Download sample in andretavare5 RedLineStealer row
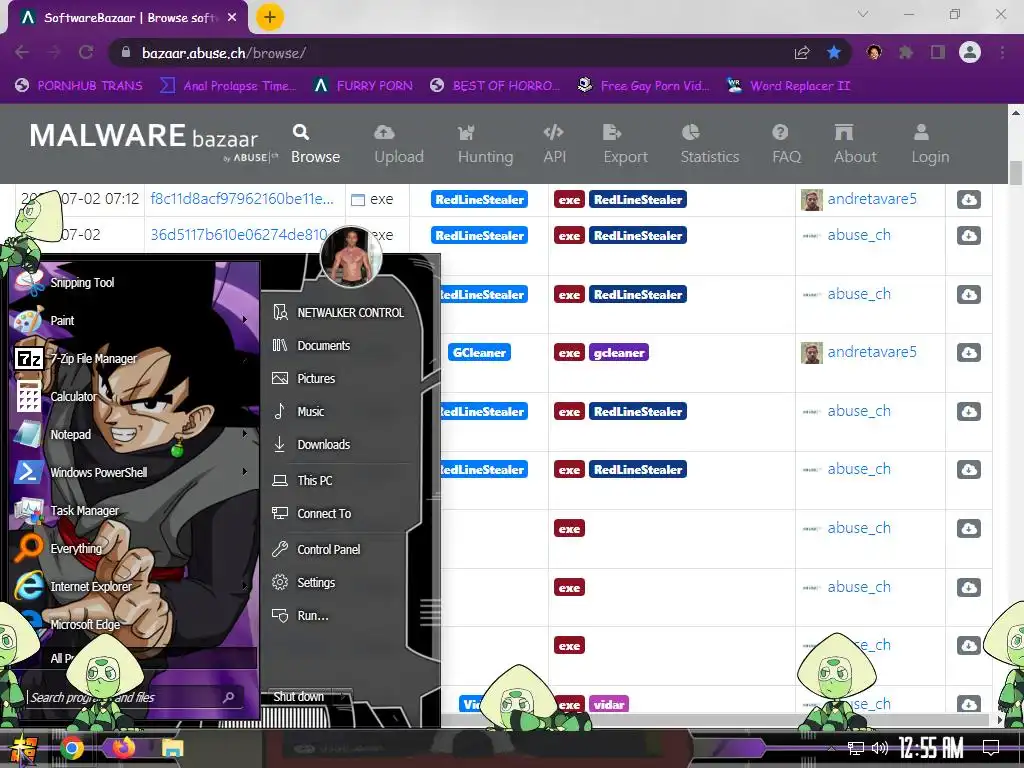 pos(968,199)
